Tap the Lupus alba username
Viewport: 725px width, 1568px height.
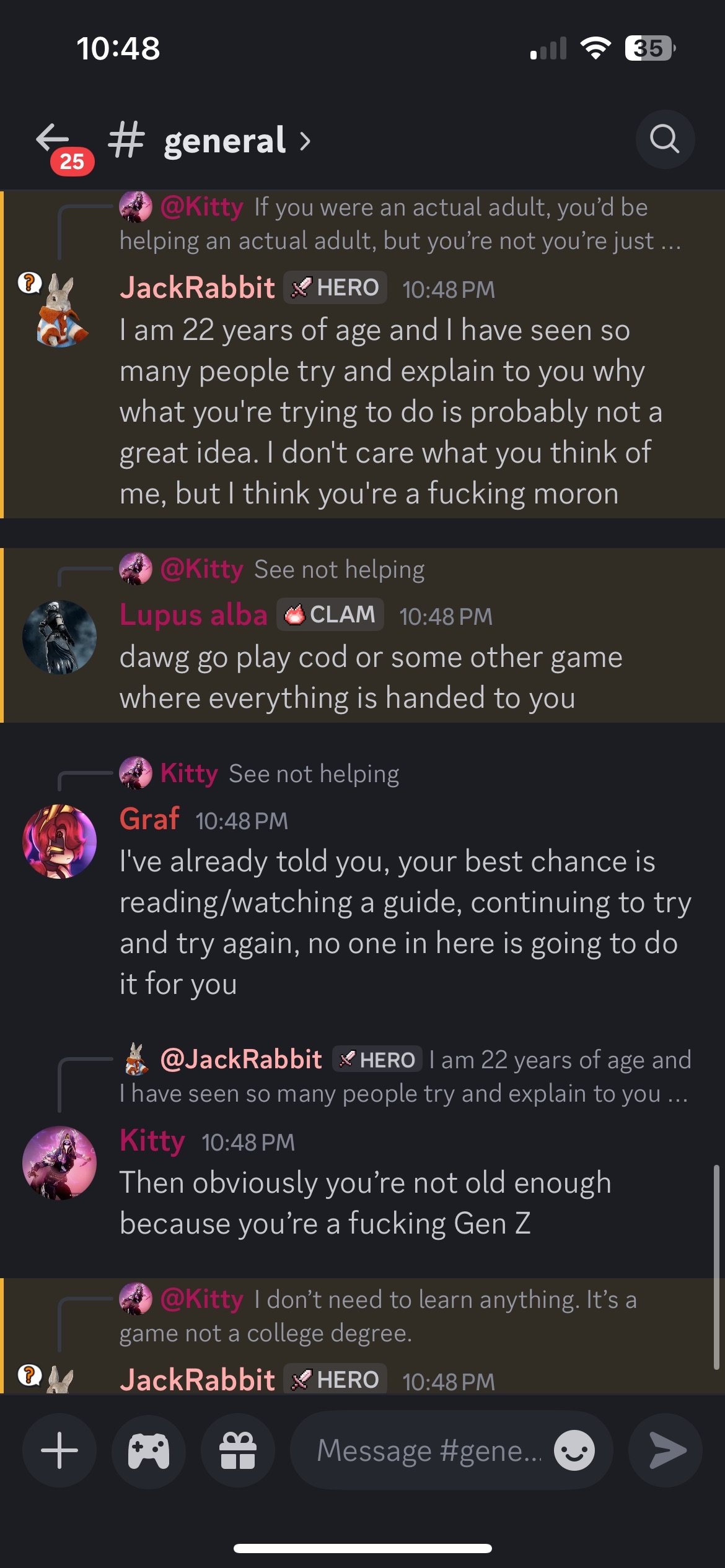coord(193,614)
